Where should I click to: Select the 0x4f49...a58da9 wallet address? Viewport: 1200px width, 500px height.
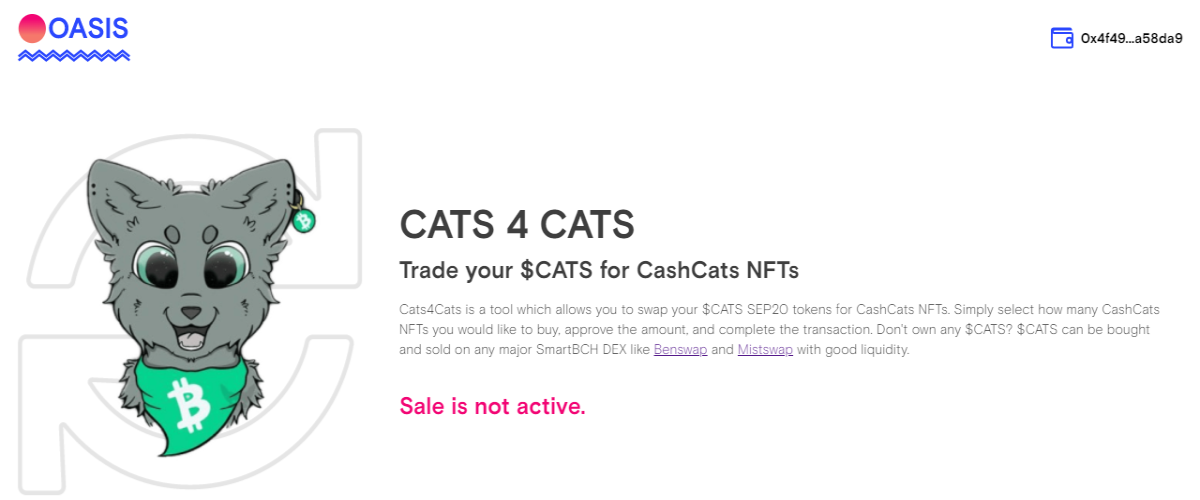point(1131,39)
